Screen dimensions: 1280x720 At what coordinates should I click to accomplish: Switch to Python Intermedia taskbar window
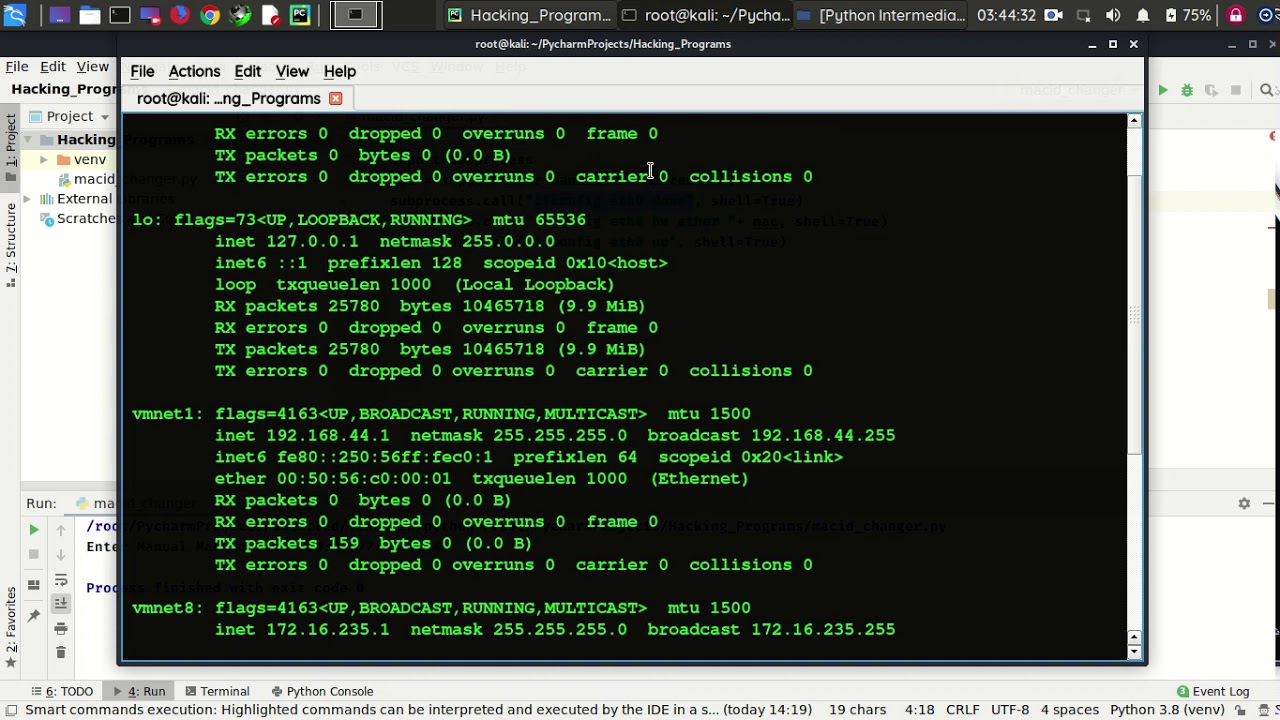click(881, 15)
